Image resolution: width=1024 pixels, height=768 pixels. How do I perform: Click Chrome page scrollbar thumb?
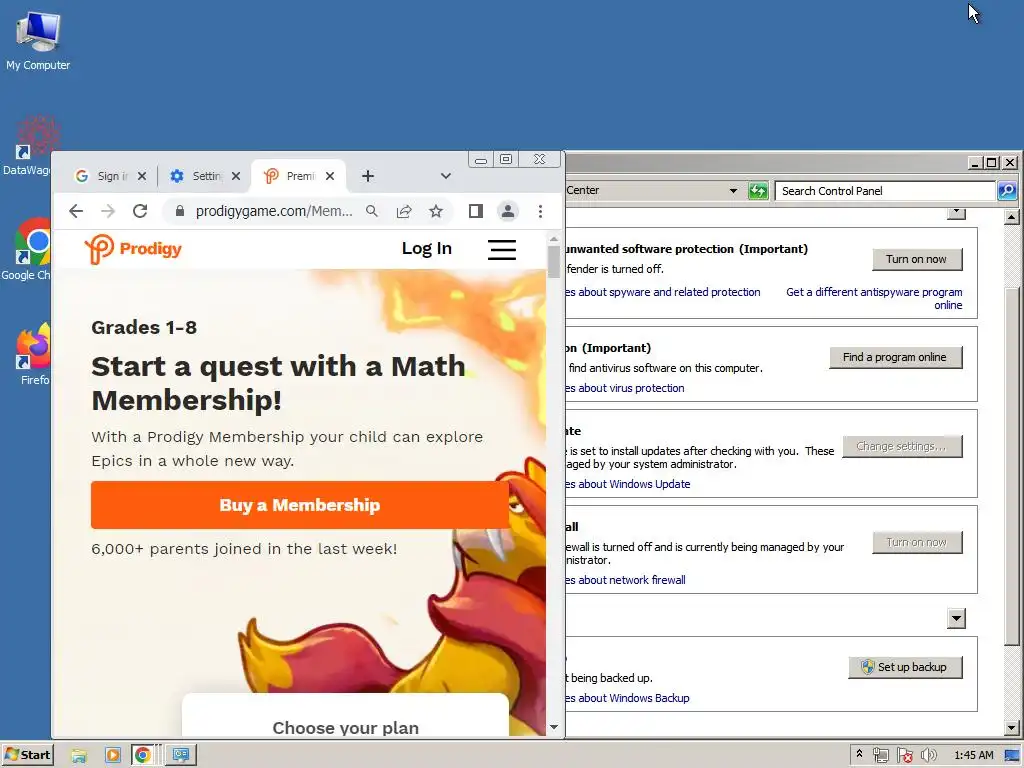coord(554,261)
